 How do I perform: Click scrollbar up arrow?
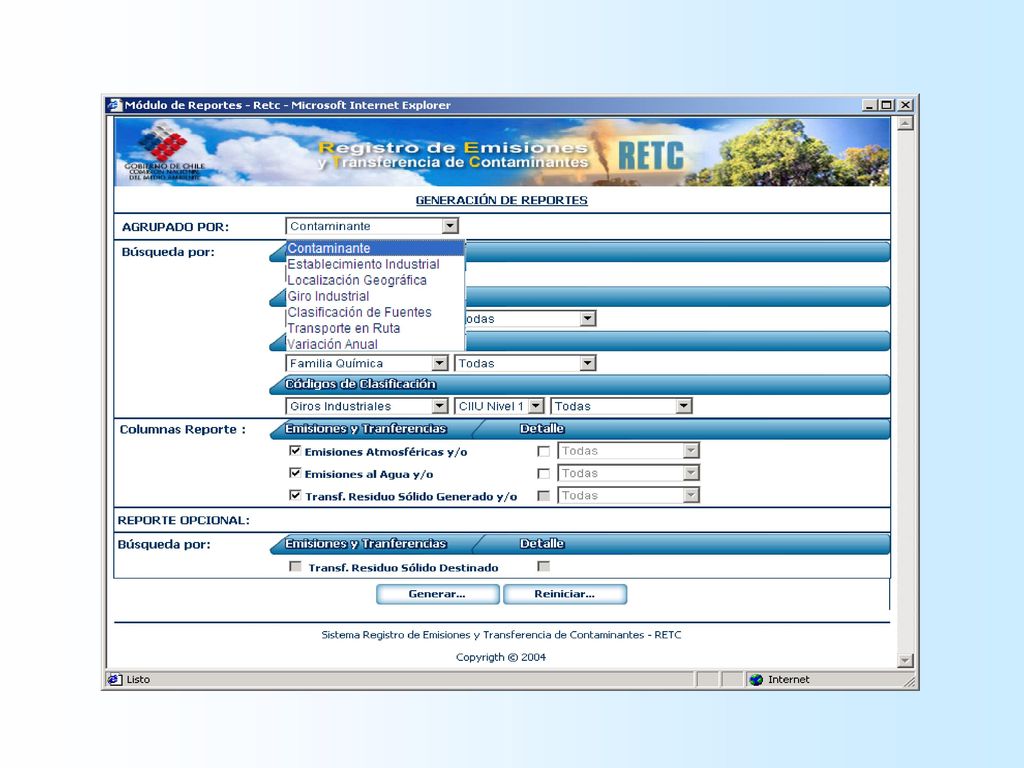click(x=905, y=123)
